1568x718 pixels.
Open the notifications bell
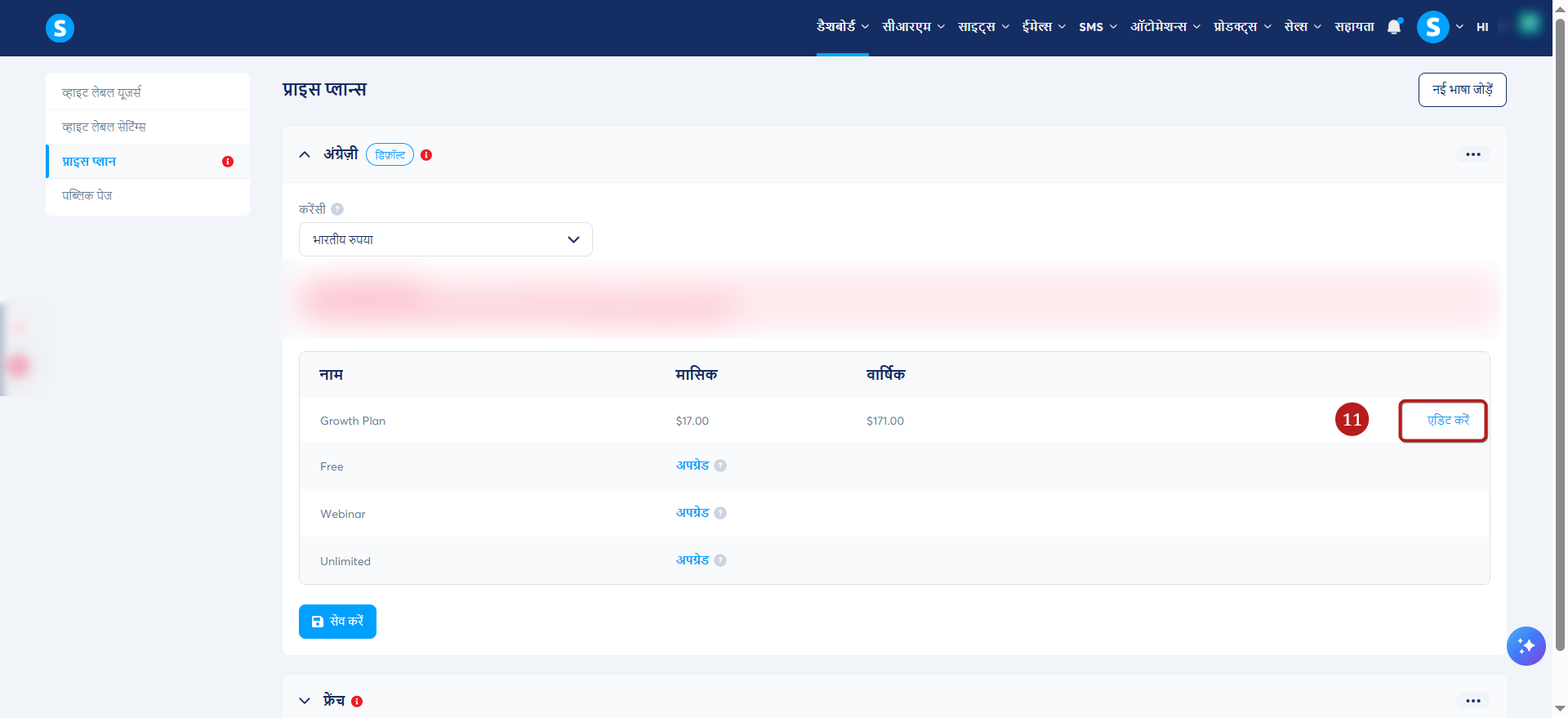pyautogui.click(x=1394, y=27)
